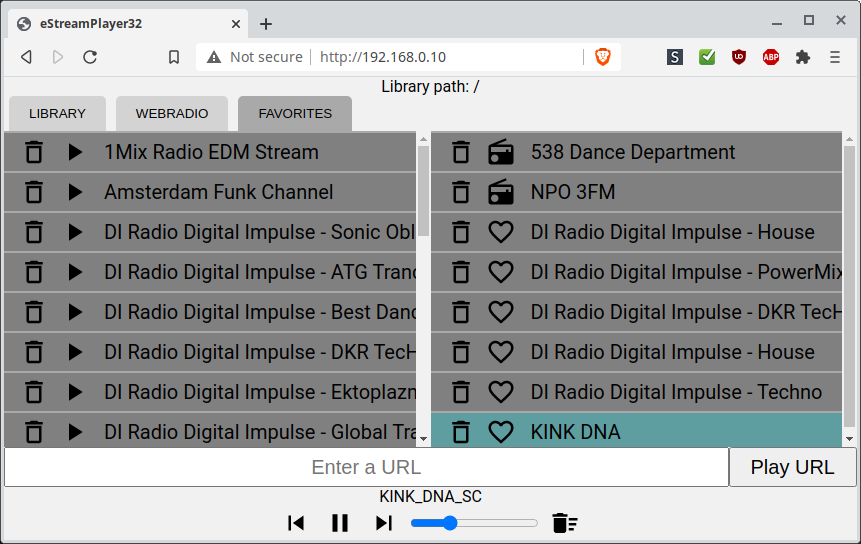Select KINK DNA playlist item
The width and height of the screenshot is (861, 544).
[636, 432]
